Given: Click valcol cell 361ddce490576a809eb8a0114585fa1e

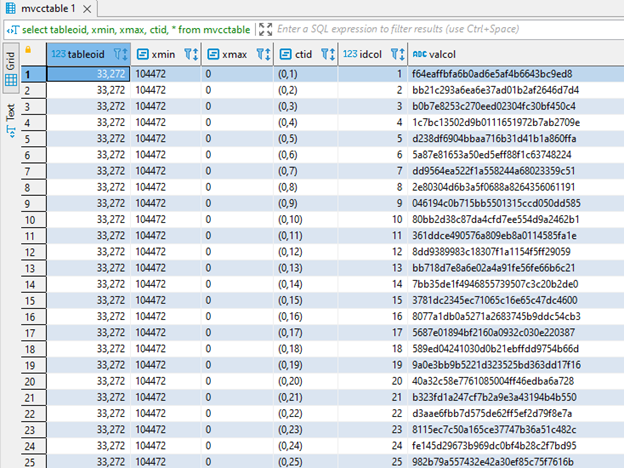Looking at the screenshot, I should 516,236.
